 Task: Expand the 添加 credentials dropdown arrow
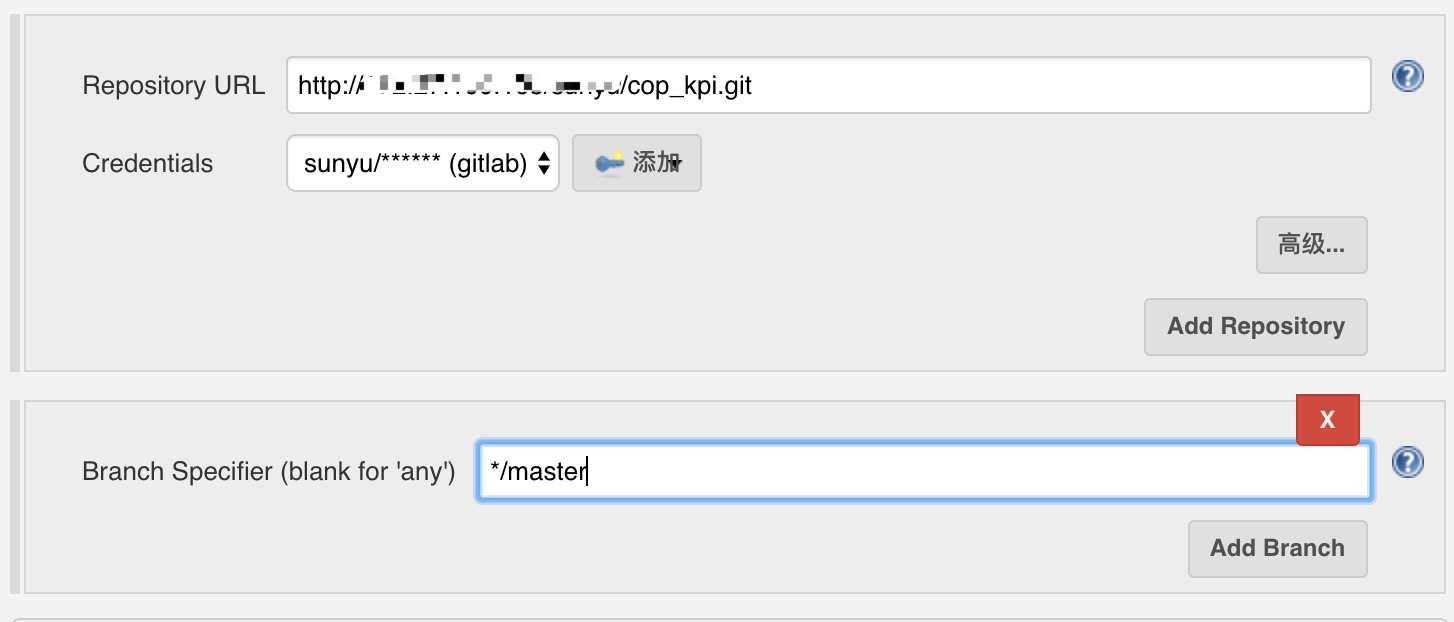click(677, 165)
